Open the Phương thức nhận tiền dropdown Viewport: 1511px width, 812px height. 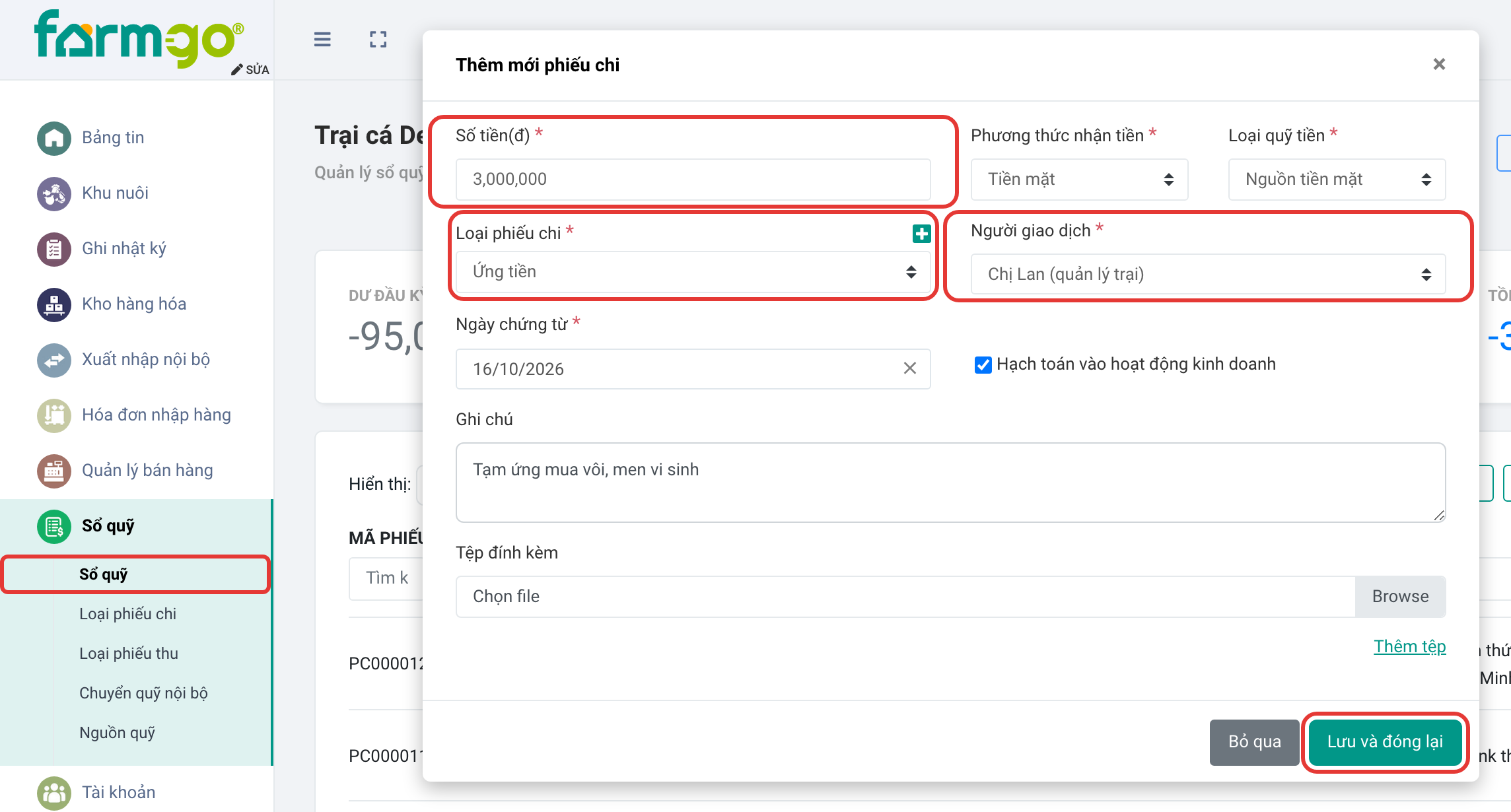pyautogui.click(x=1079, y=179)
